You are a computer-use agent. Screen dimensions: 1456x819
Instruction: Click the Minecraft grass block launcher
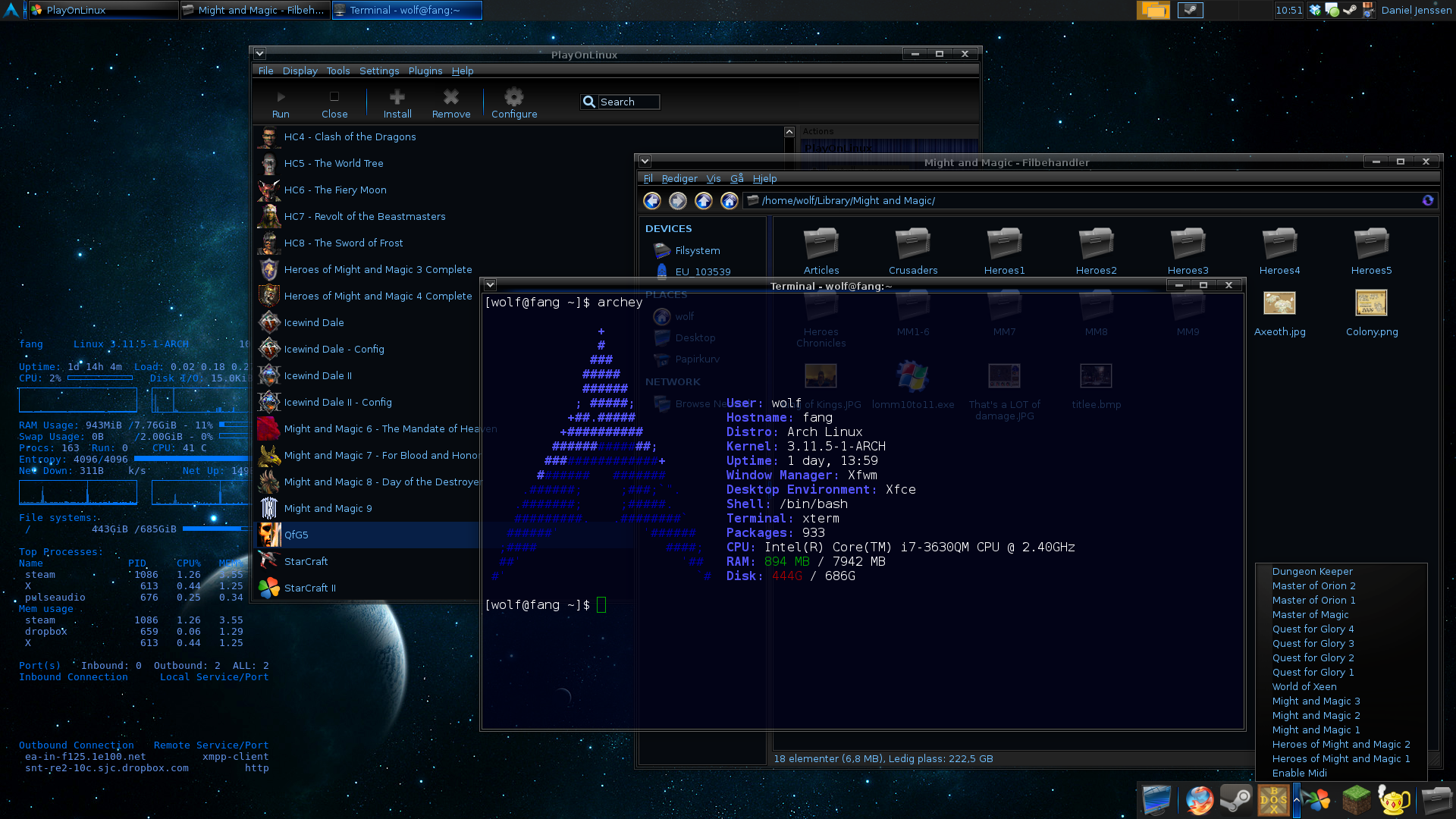[1356, 800]
